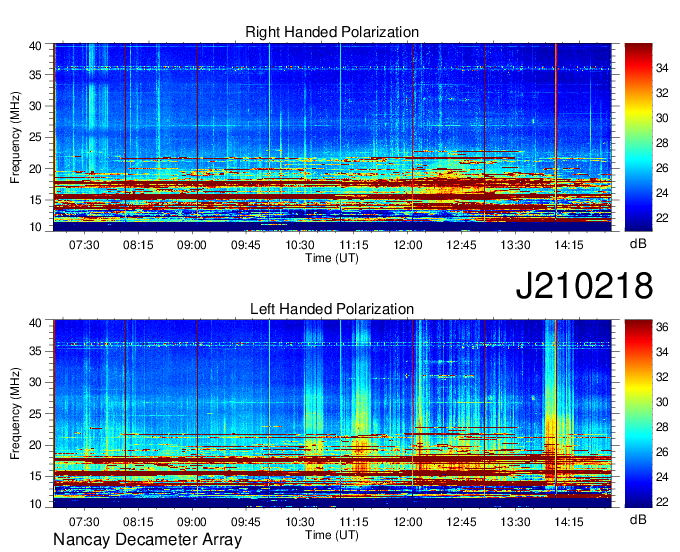Click the Nancay Decameter Array caption
Image resolution: width=680 pixels, height=552 pixels.
(x=147, y=540)
